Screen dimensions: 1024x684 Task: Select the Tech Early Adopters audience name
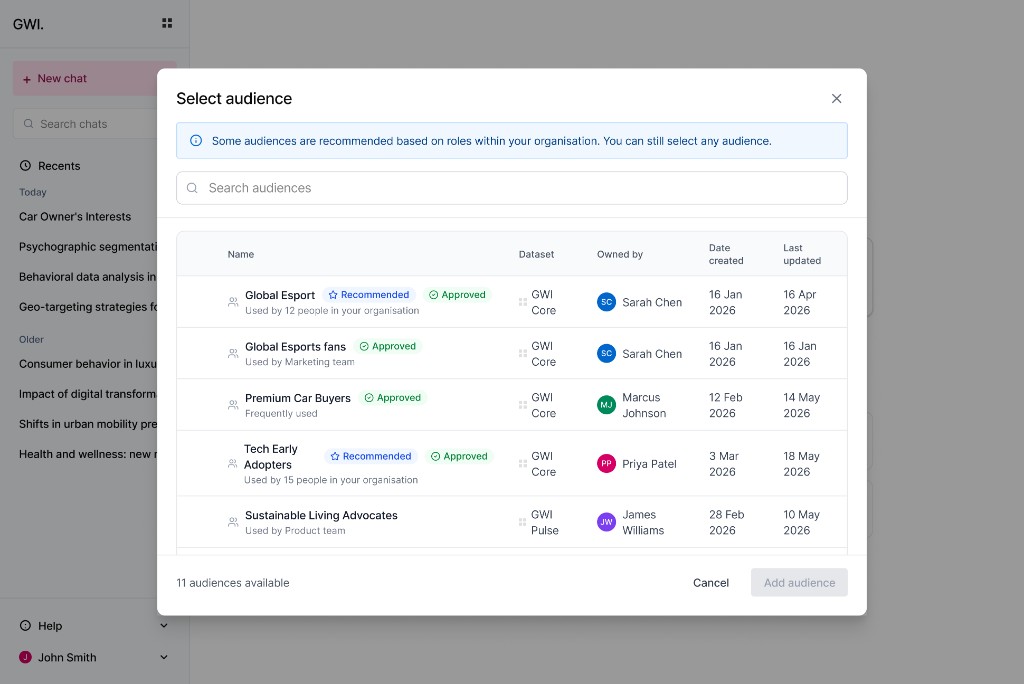pyautogui.click(x=271, y=457)
